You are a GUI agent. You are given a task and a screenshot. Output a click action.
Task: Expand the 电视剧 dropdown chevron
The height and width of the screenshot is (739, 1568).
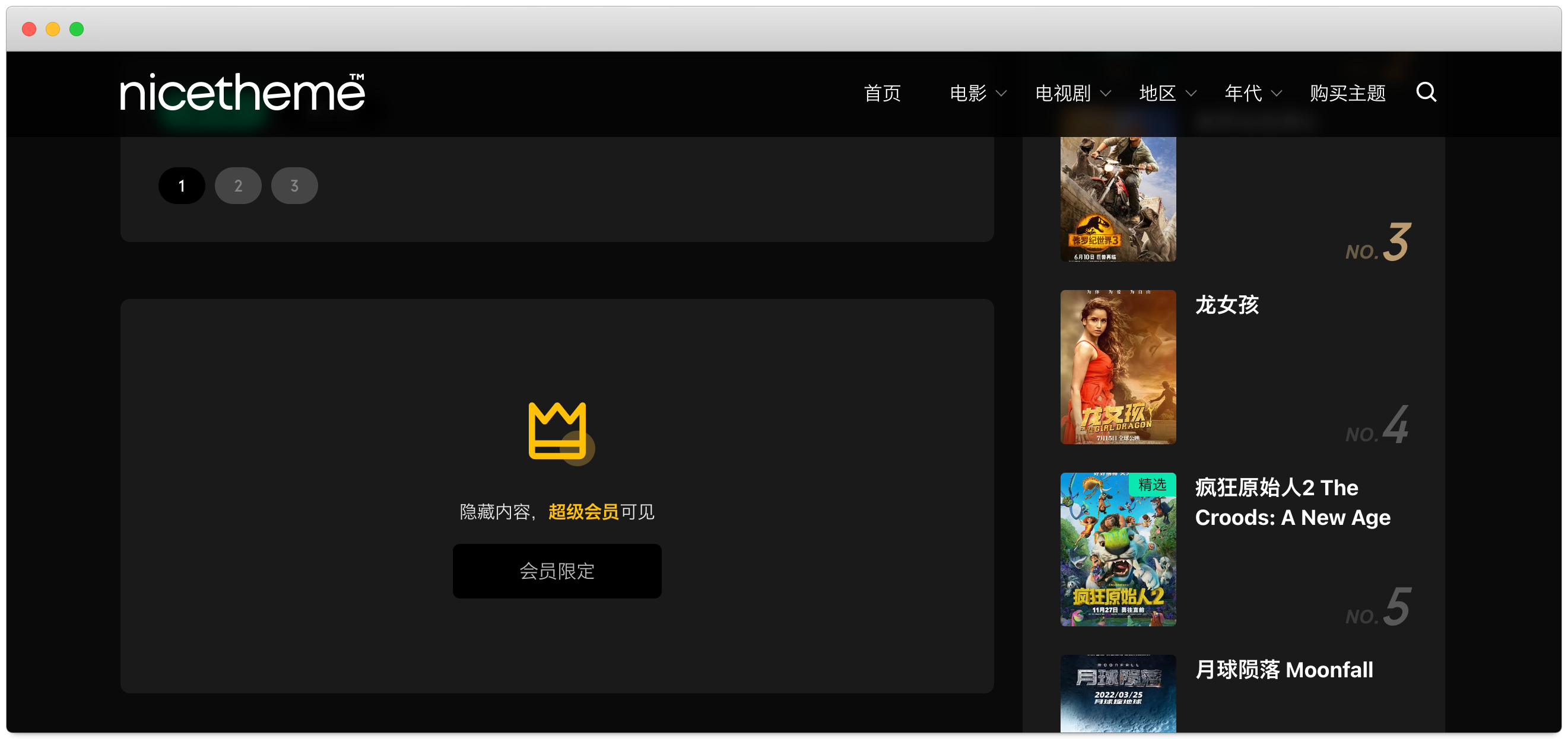pos(1106,94)
